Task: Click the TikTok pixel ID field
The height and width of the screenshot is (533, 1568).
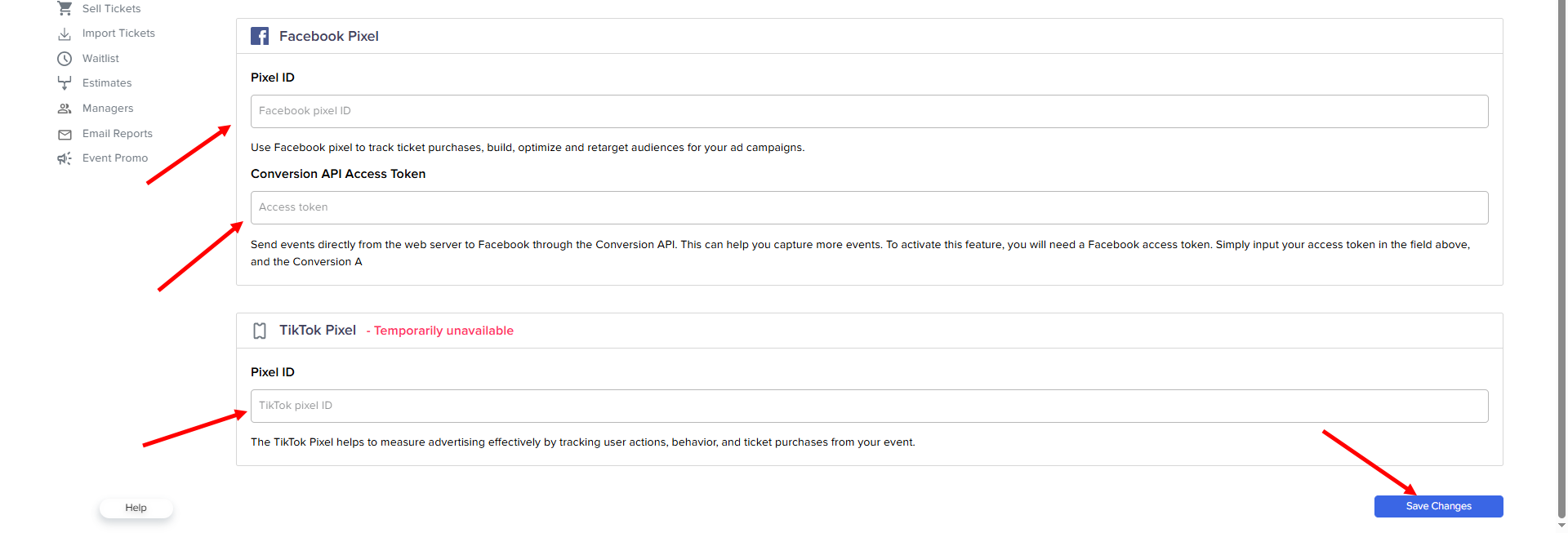Action: (x=869, y=406)
